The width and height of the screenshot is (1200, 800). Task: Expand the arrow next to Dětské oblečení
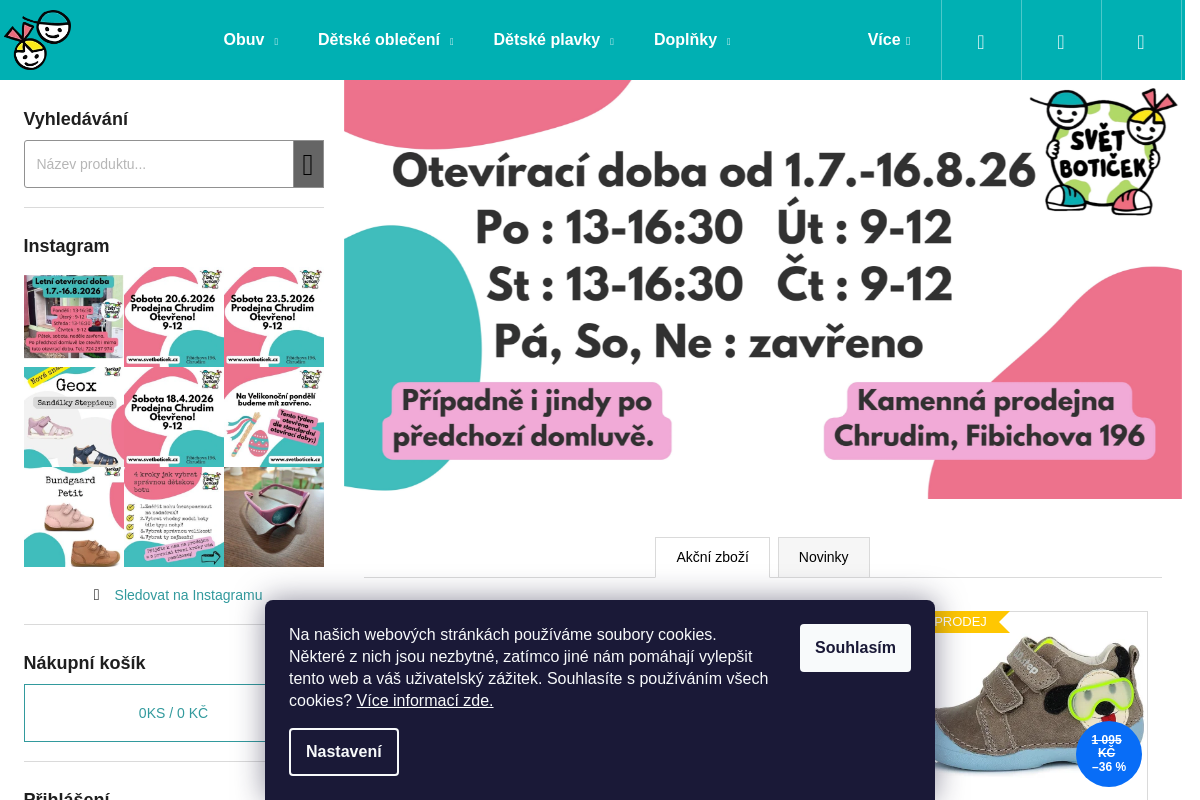click(x=451, y=42)
